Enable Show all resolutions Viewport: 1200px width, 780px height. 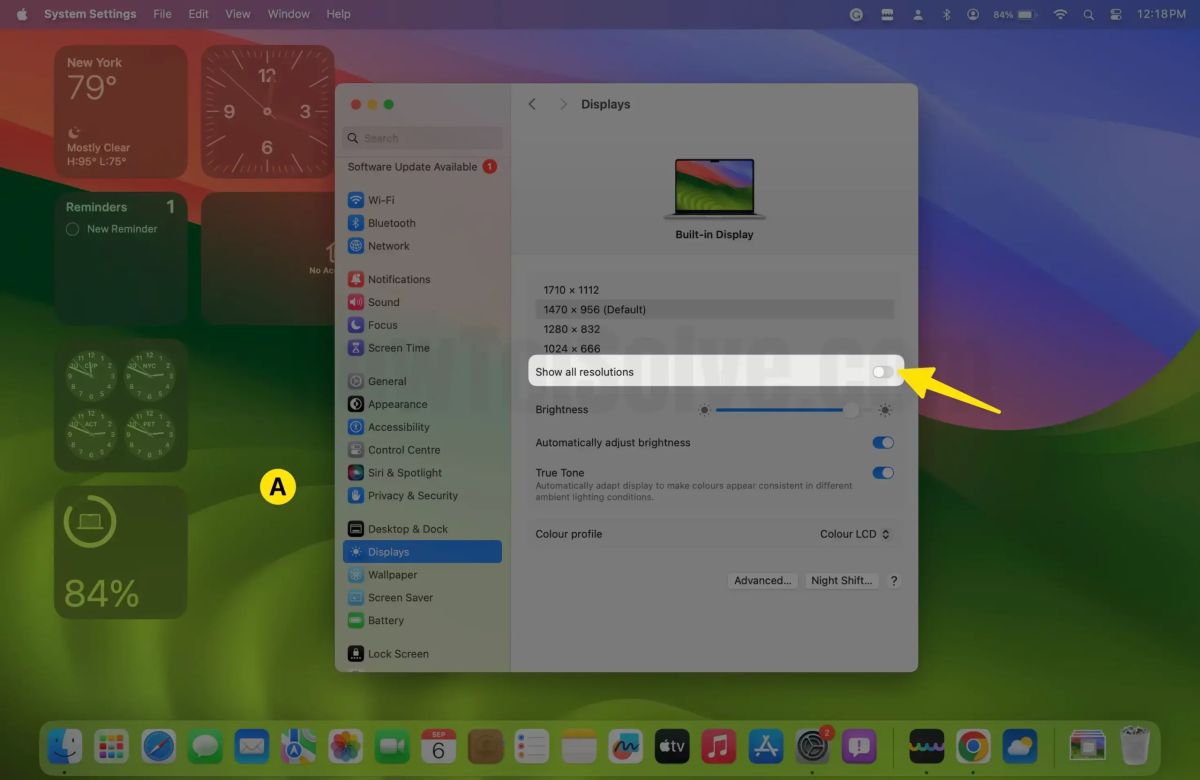881,371
